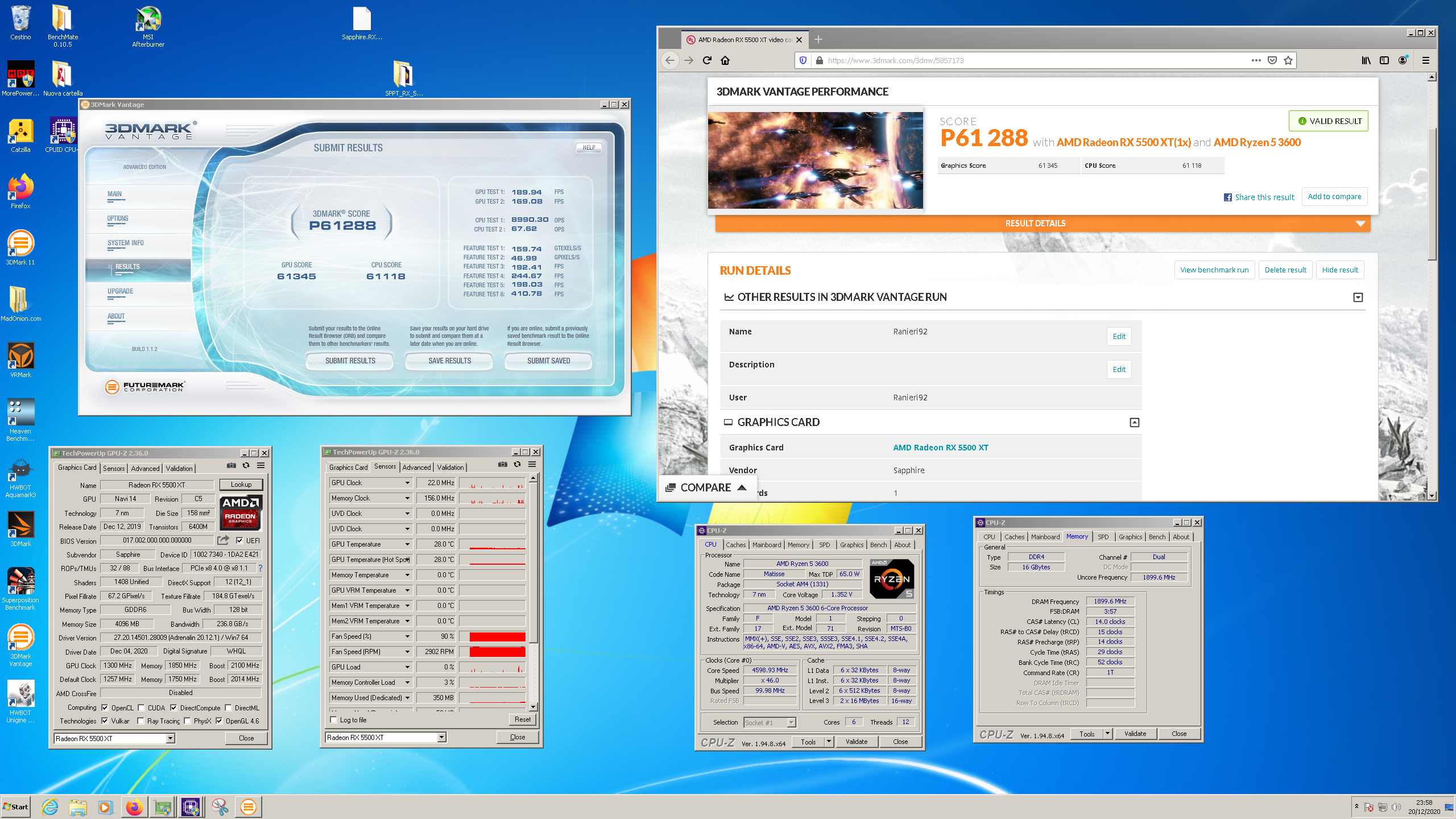The width and height of the screenshot is (1456, 819).
Task: Click the Windows Start button
Action: (16, 806)
